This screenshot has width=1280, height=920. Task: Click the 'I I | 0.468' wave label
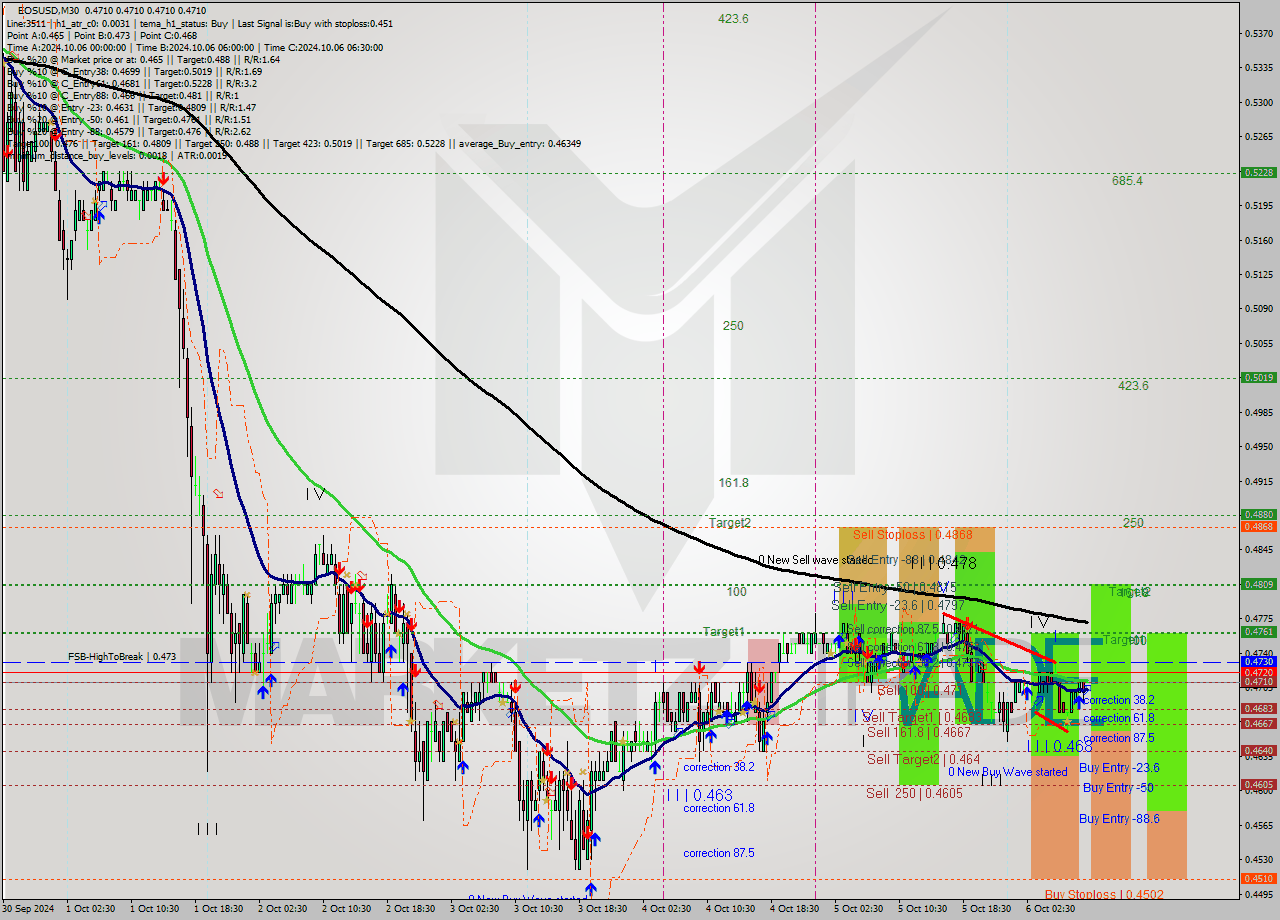pyautogui.click(x=1060, y=746)
